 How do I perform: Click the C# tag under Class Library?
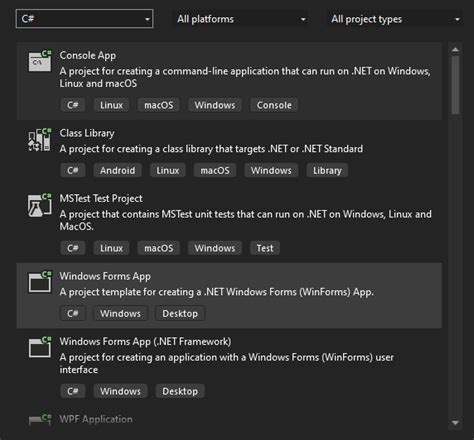pos(73,170)
